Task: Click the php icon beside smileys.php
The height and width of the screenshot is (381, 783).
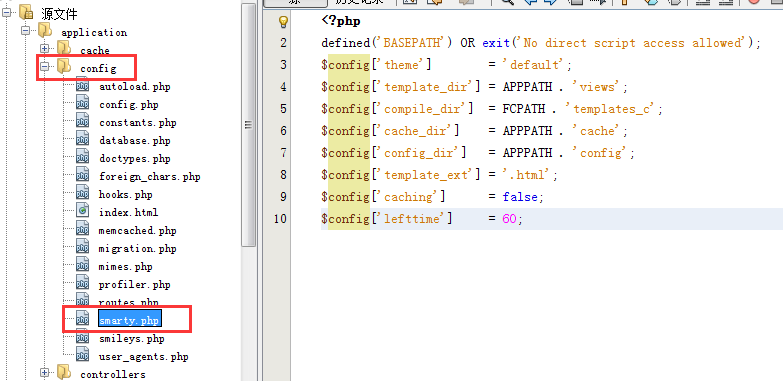Action: point(82,338)
